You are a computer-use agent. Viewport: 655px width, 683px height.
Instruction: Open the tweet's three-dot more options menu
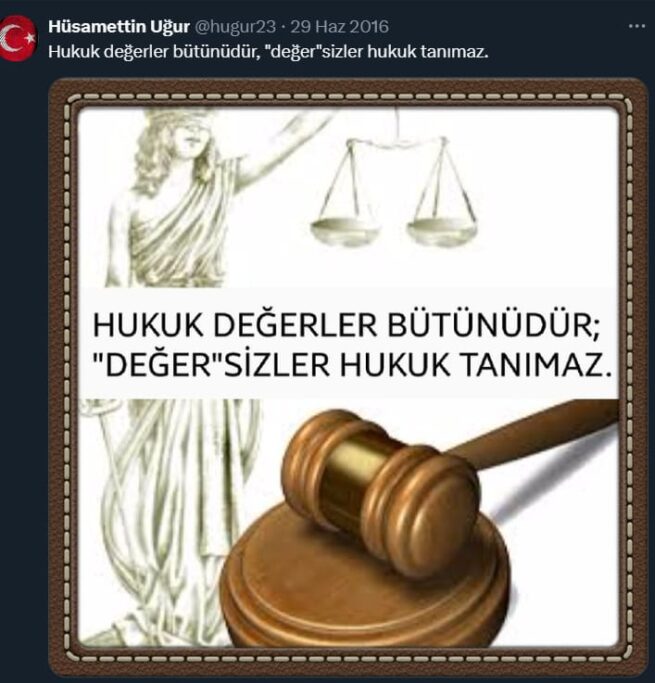pyautogui.click(x=637, y=27)
